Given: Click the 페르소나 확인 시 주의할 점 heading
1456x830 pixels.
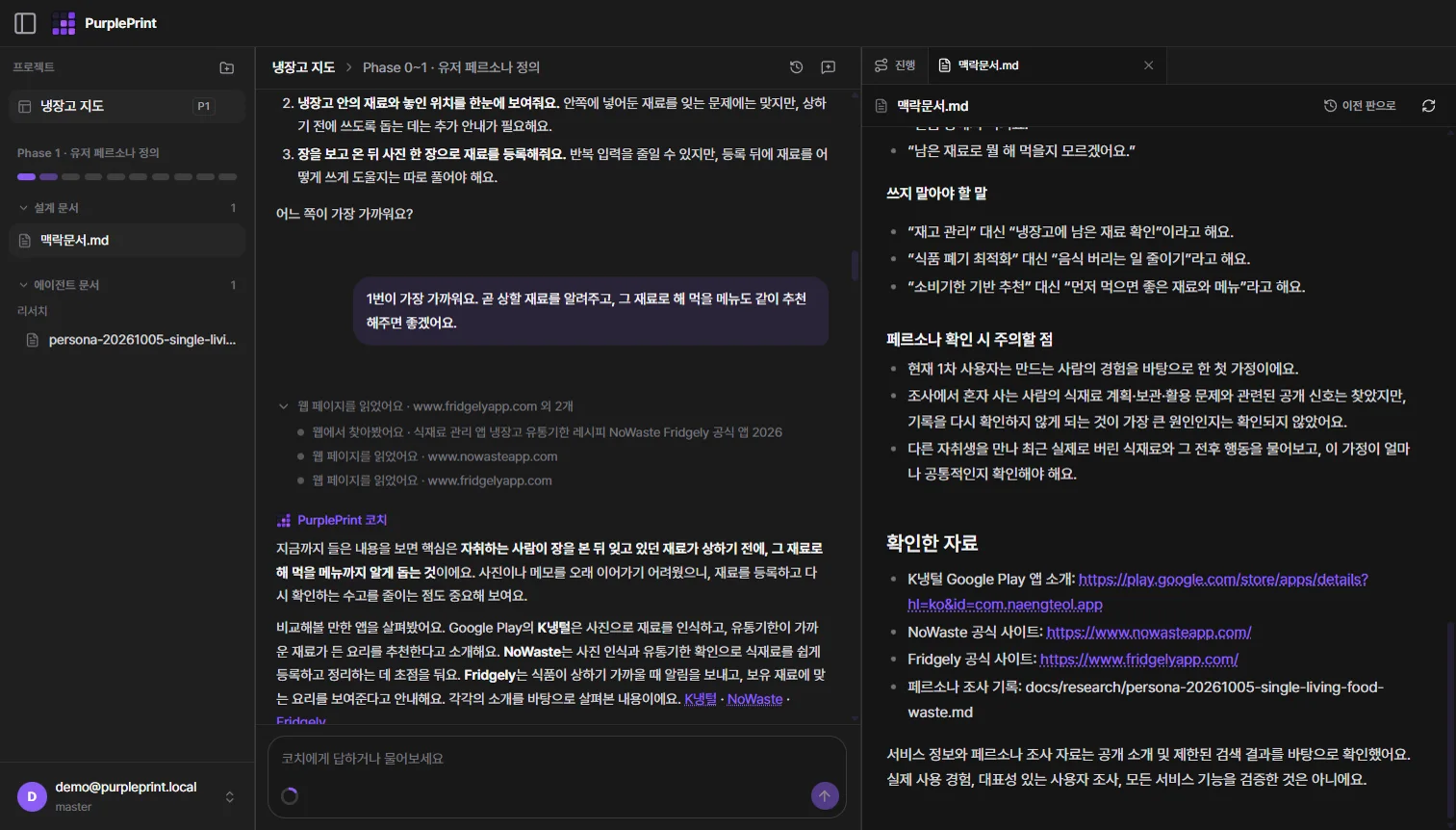Looking at the screenshot, I should (969, 339).
